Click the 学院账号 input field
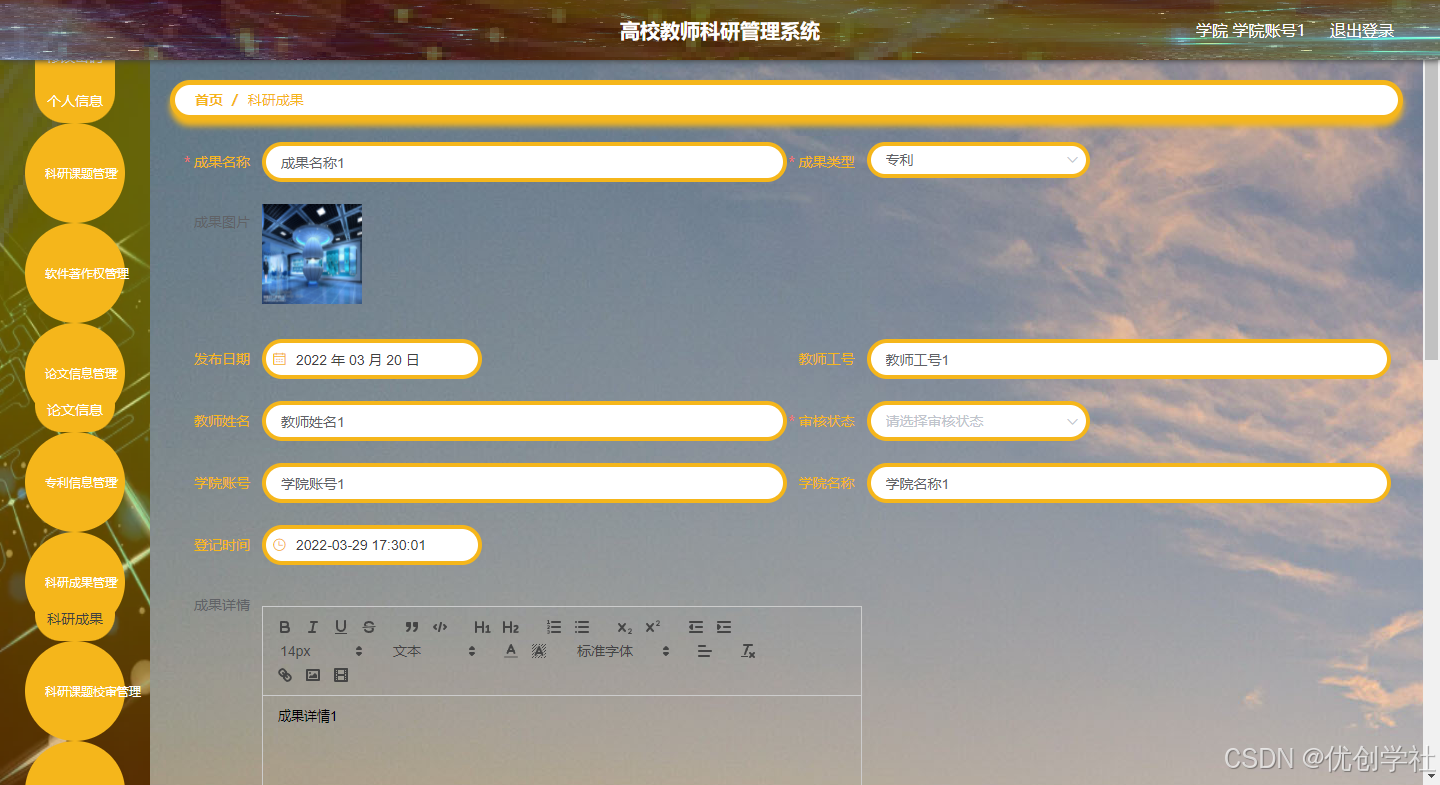 point(524,483)
